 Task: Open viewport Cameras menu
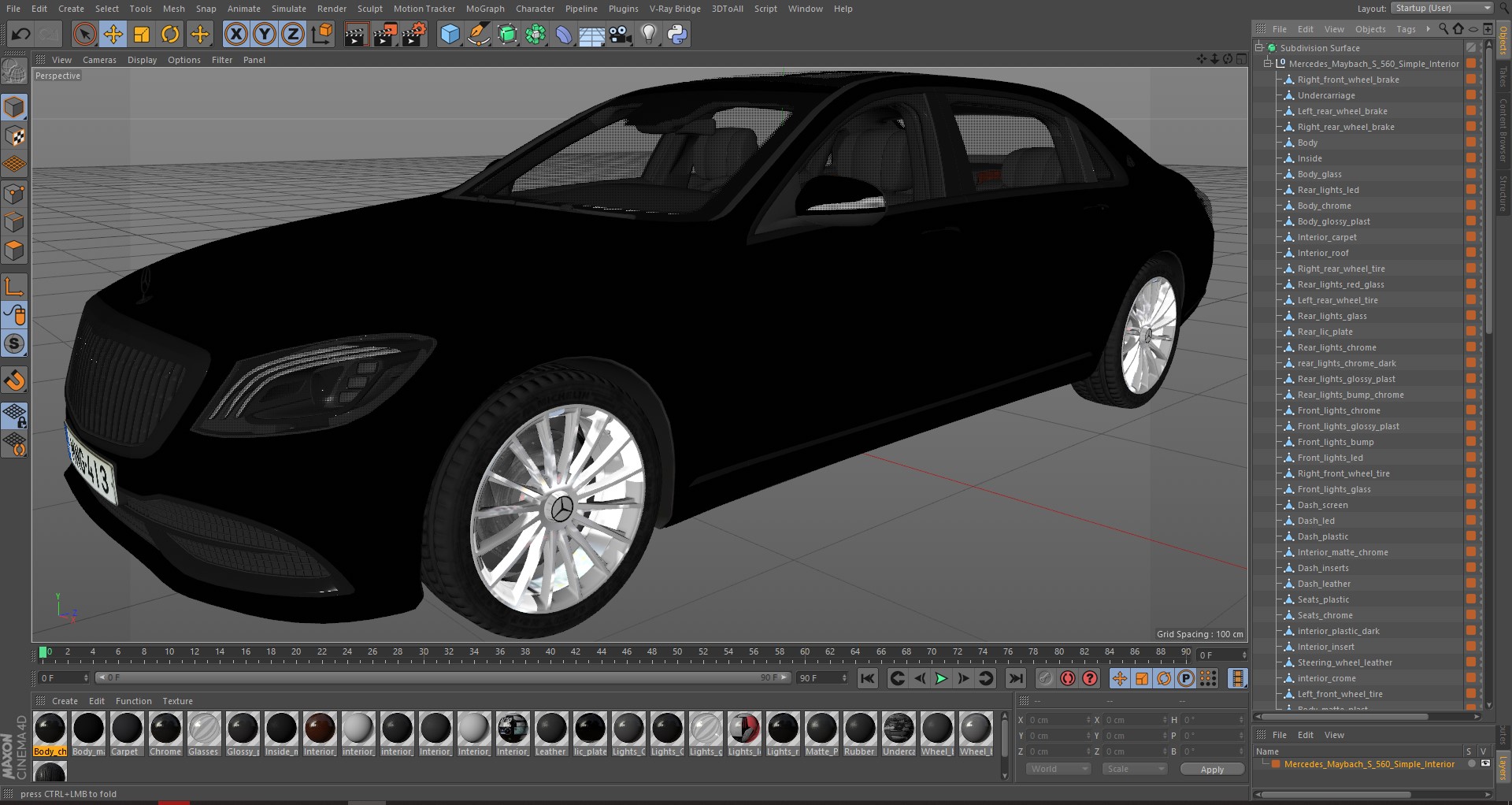tap(99, 60)
